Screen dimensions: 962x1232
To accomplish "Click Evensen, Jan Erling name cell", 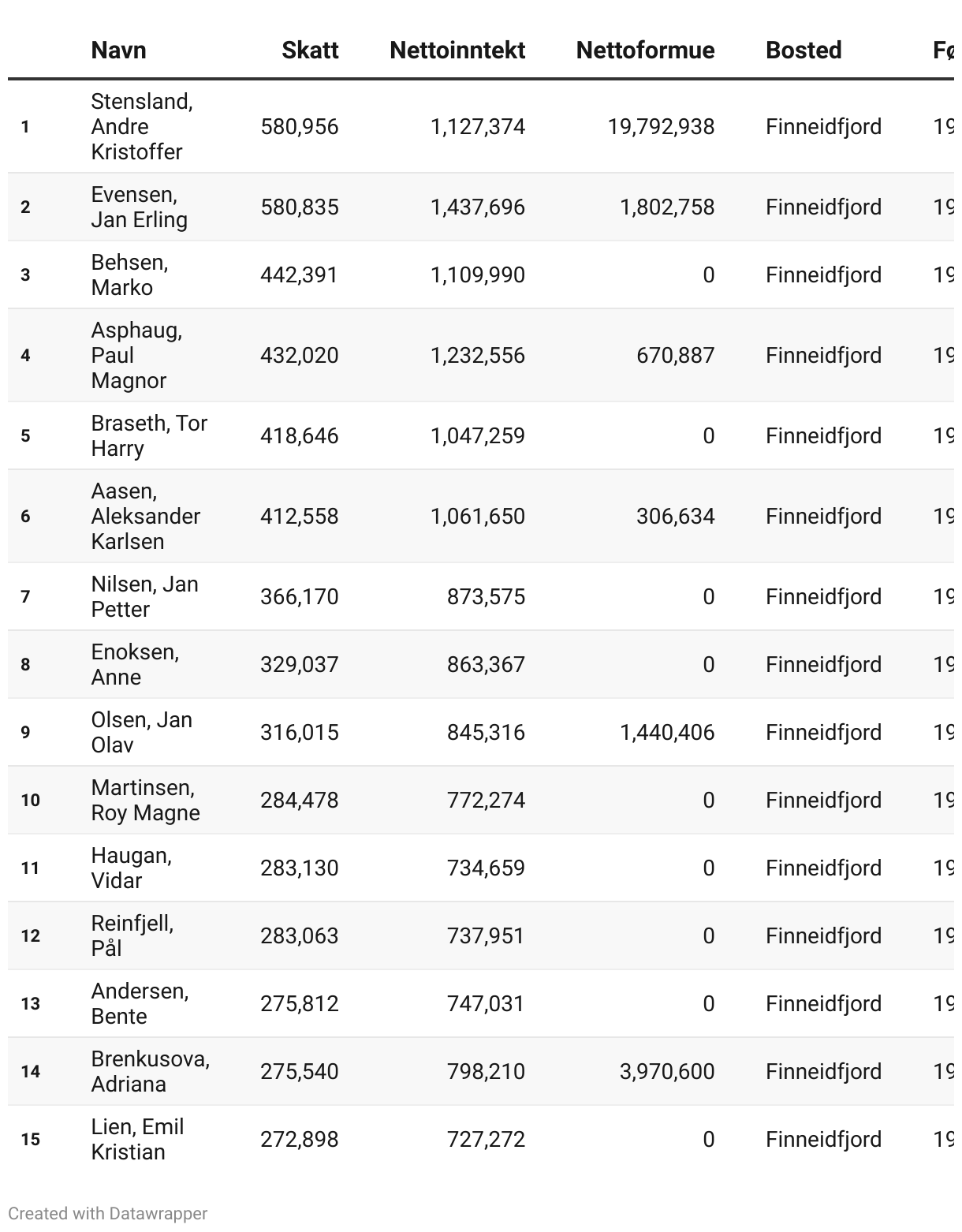I will pos(139,207).
